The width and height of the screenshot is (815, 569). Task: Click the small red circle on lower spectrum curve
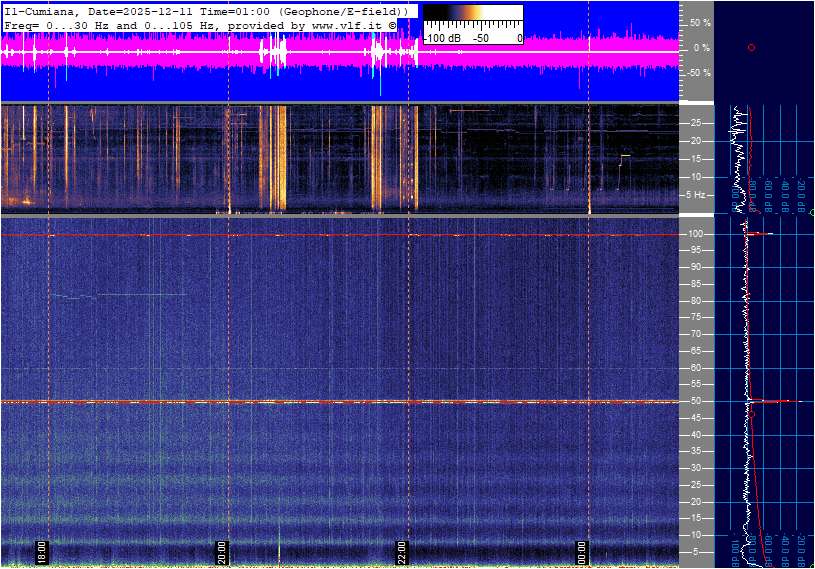click(x=751, y=413)
